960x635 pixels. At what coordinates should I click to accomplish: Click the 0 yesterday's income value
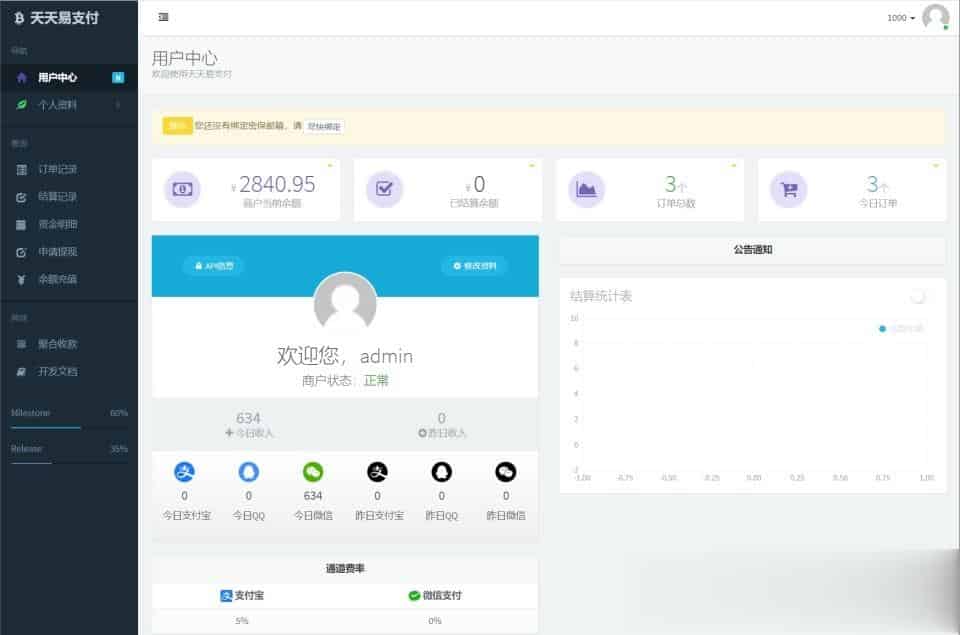441,418
